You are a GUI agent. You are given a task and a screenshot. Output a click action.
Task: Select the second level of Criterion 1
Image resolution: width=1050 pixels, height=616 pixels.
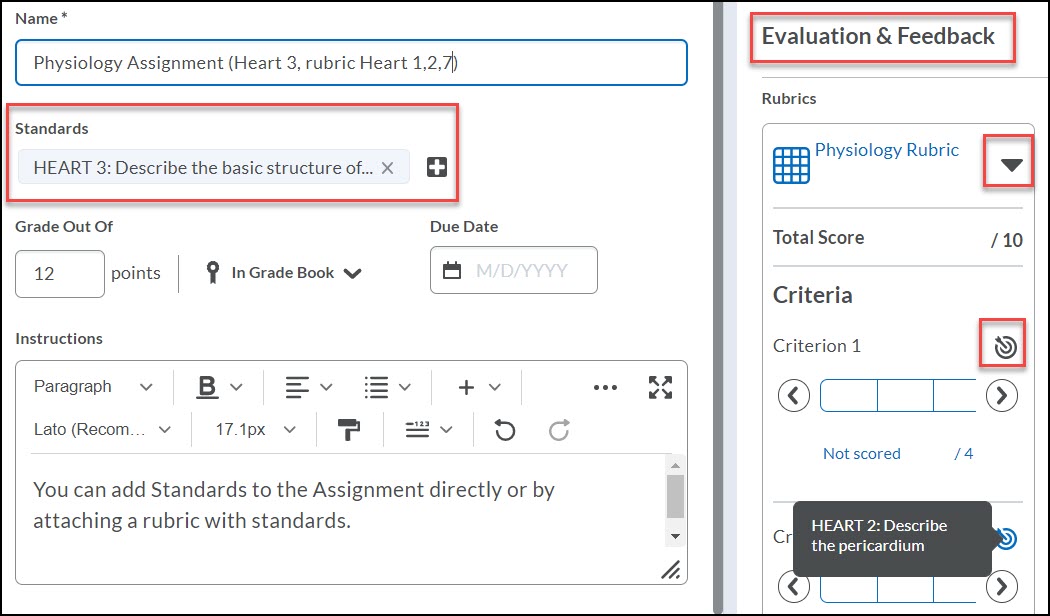point(905,395)
